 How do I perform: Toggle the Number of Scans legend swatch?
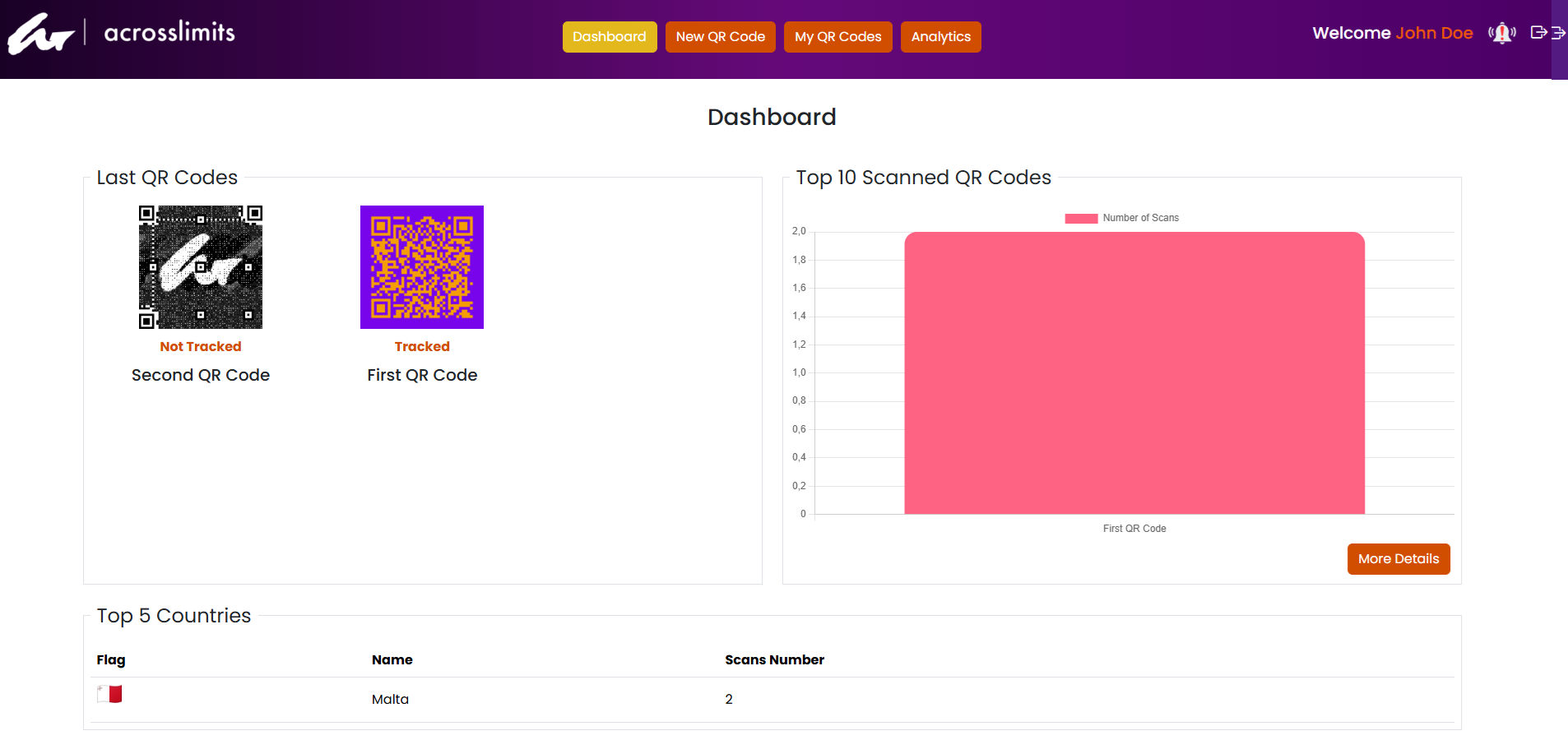(x=1081, y=219)
